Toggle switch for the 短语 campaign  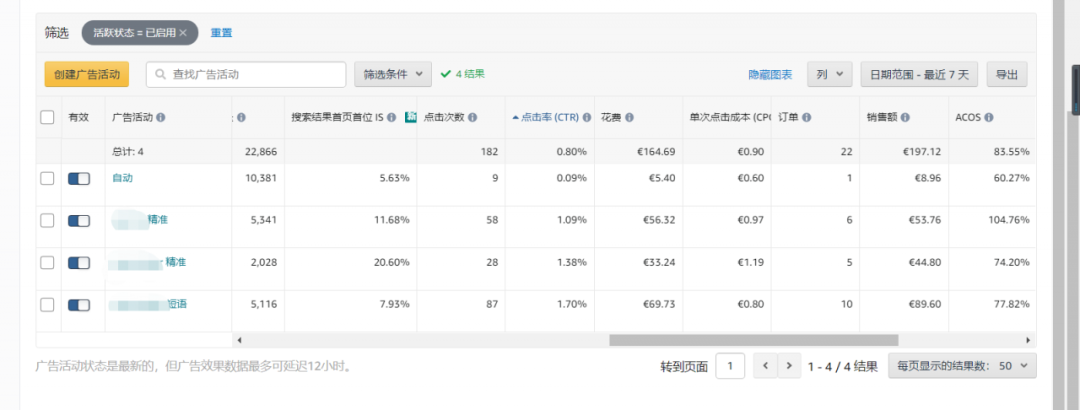click(79, 305)
